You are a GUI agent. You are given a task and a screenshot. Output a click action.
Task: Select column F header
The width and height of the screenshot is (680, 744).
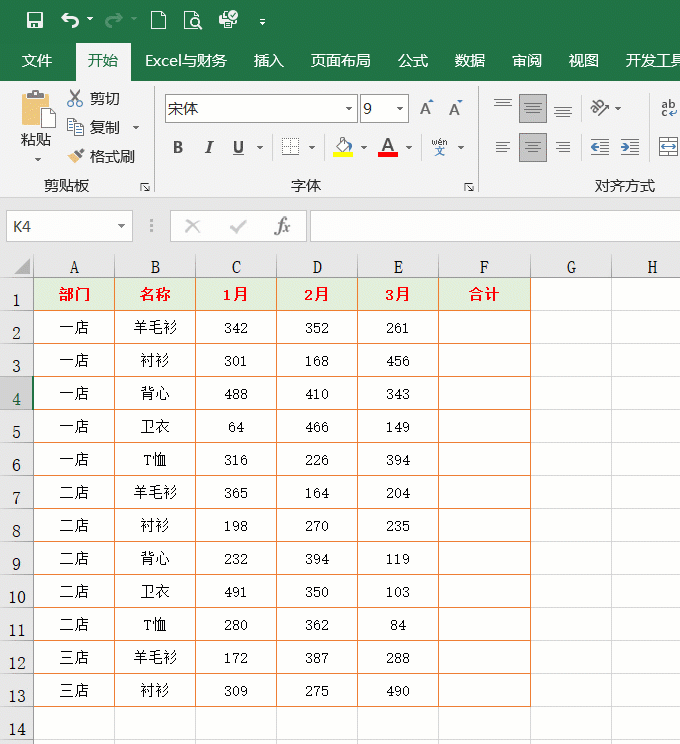coord(484,267)
